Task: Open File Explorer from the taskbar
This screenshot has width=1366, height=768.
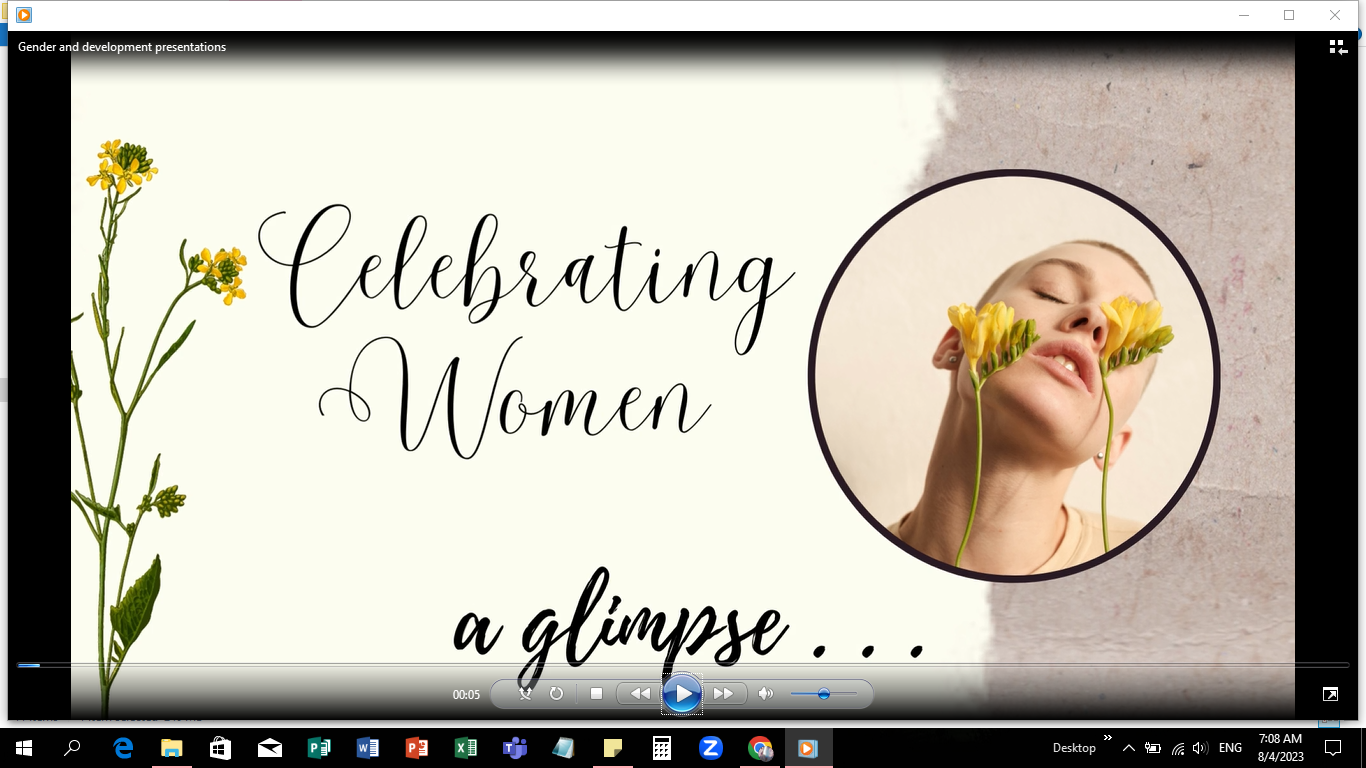Action: pyautogui.click(x=172, y=748)
